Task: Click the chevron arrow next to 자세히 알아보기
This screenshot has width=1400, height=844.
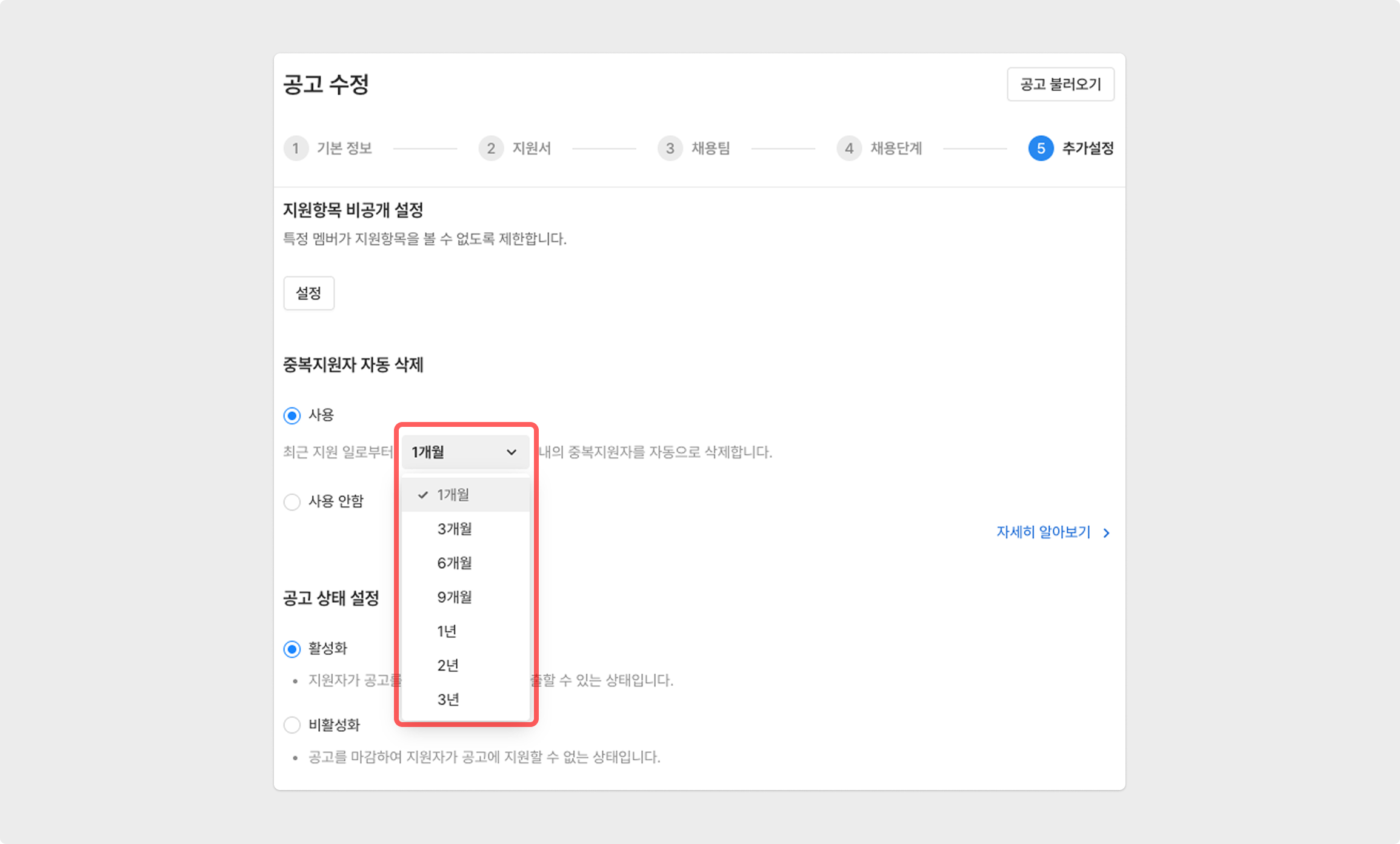Action: (1107, 533)
